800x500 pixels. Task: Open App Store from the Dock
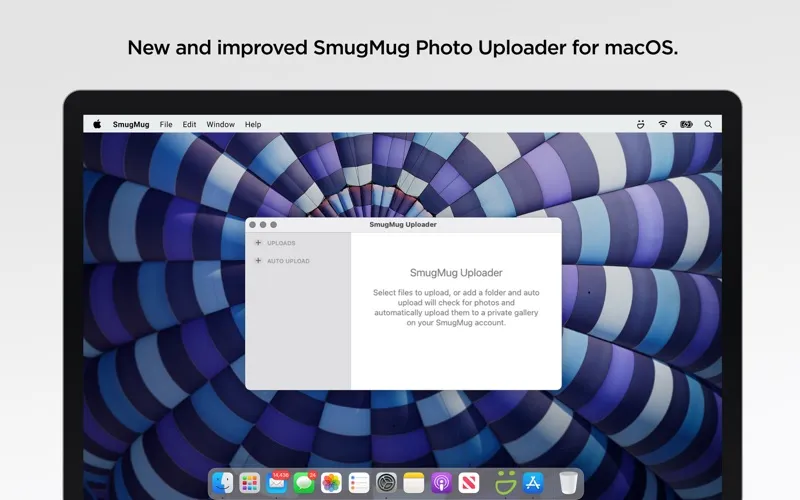tap(533, 483)
